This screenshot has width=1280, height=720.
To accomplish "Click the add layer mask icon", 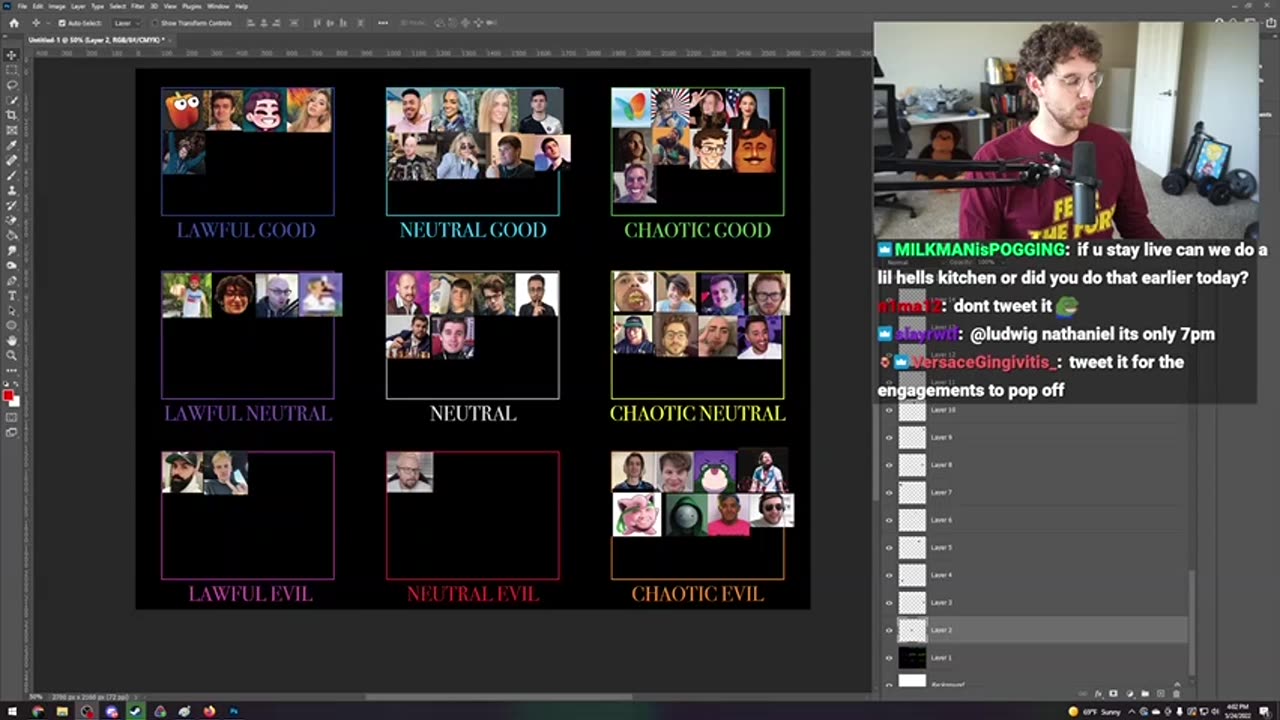I will 1113,693.
